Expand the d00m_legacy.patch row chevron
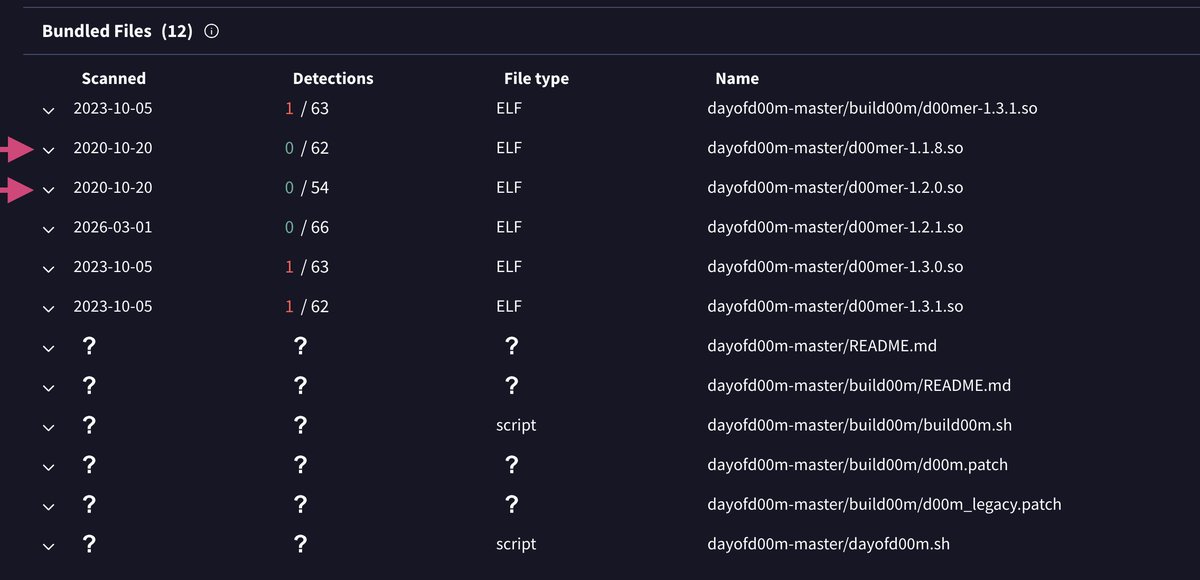This screenshot has width=1200, height=580. 48,506
